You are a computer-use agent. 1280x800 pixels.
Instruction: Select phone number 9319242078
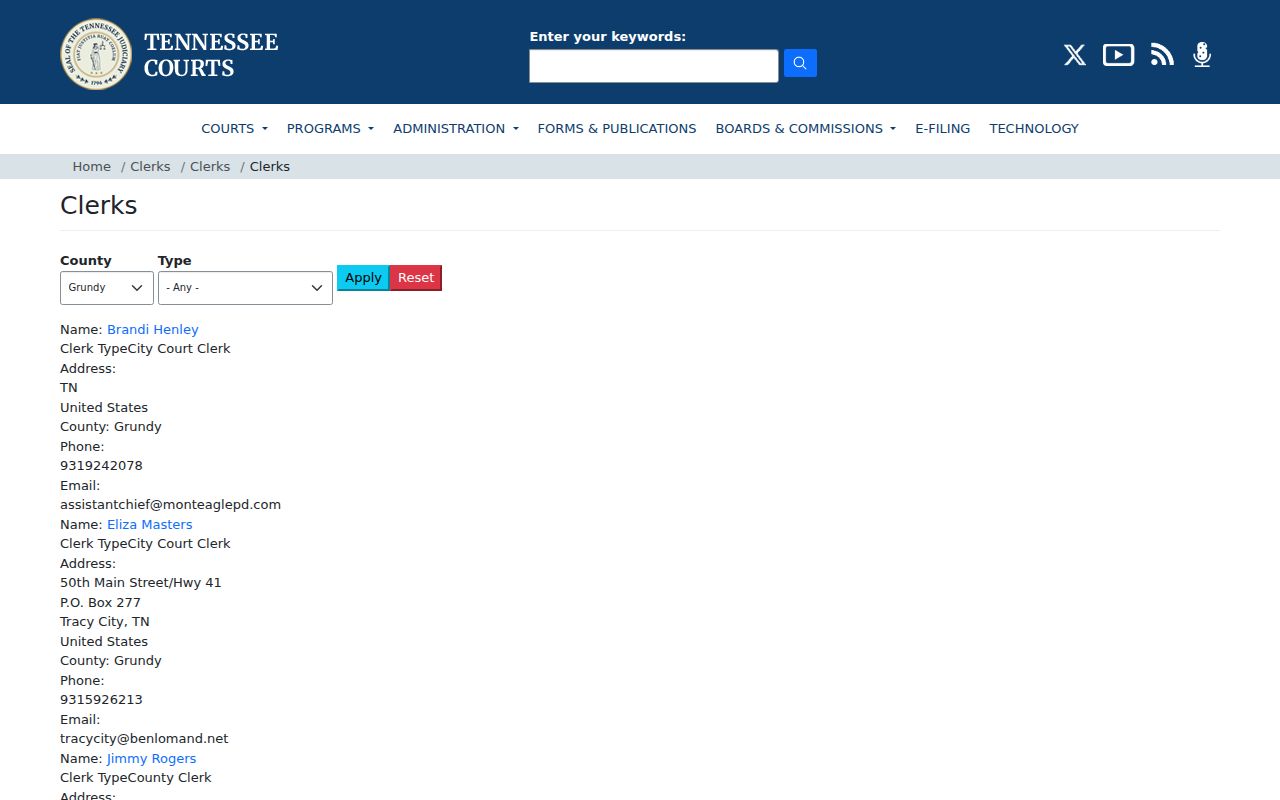101,465
